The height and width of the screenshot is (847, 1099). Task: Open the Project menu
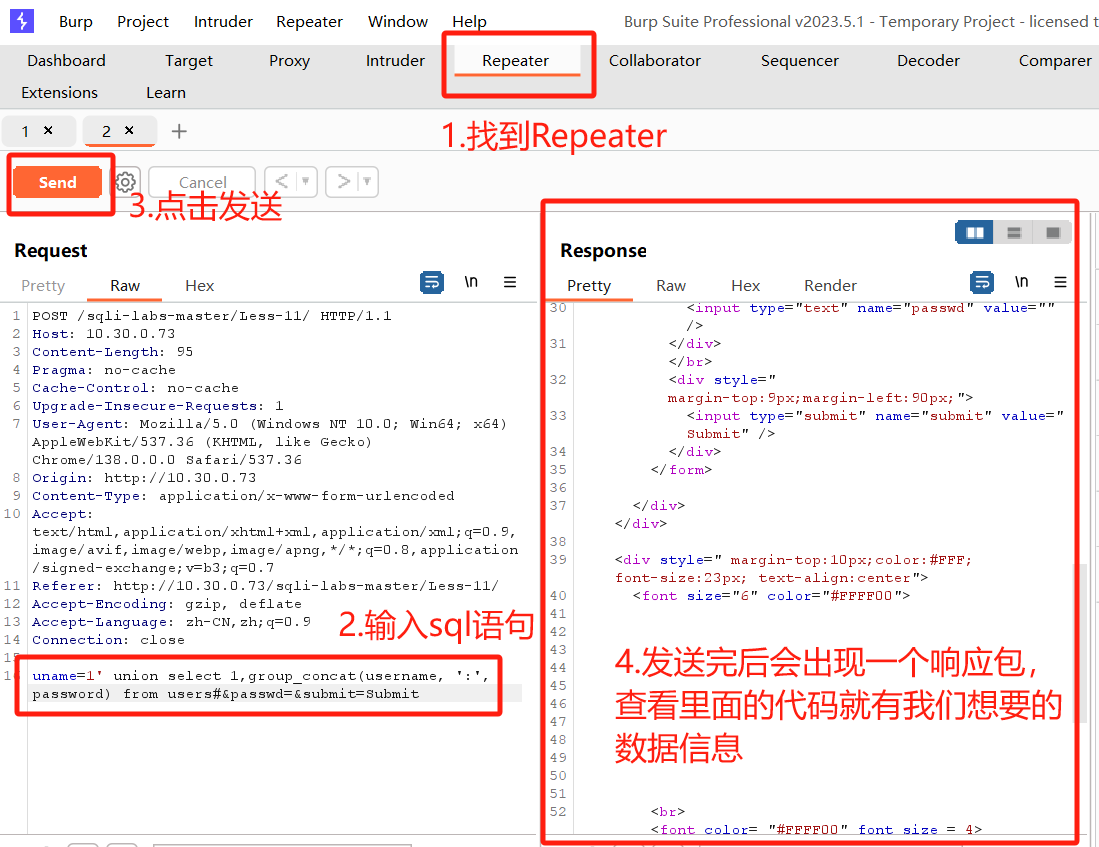point(143,22)
